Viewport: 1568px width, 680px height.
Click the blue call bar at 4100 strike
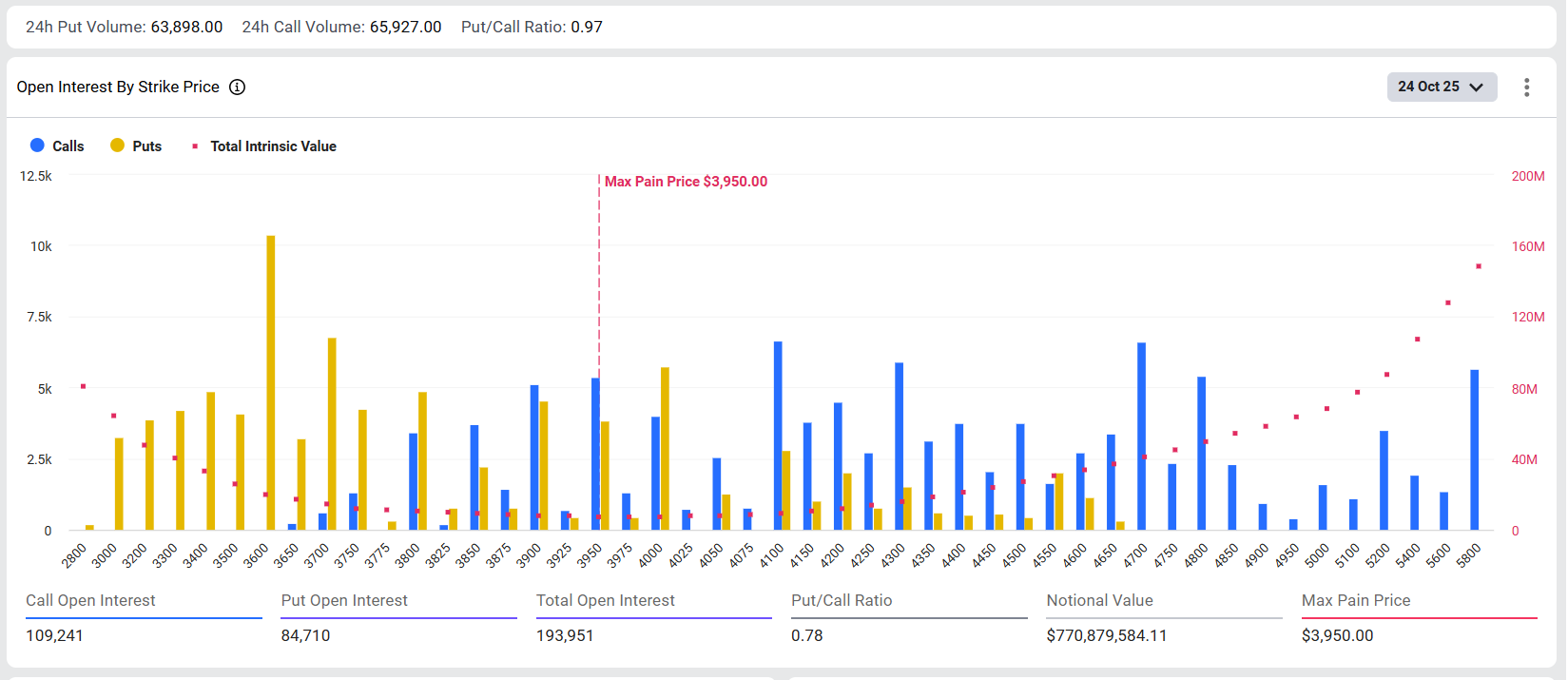click(778, 436)
